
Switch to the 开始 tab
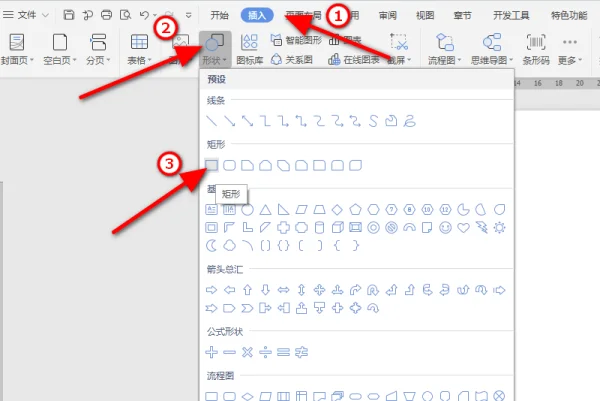tap(219, 15)
